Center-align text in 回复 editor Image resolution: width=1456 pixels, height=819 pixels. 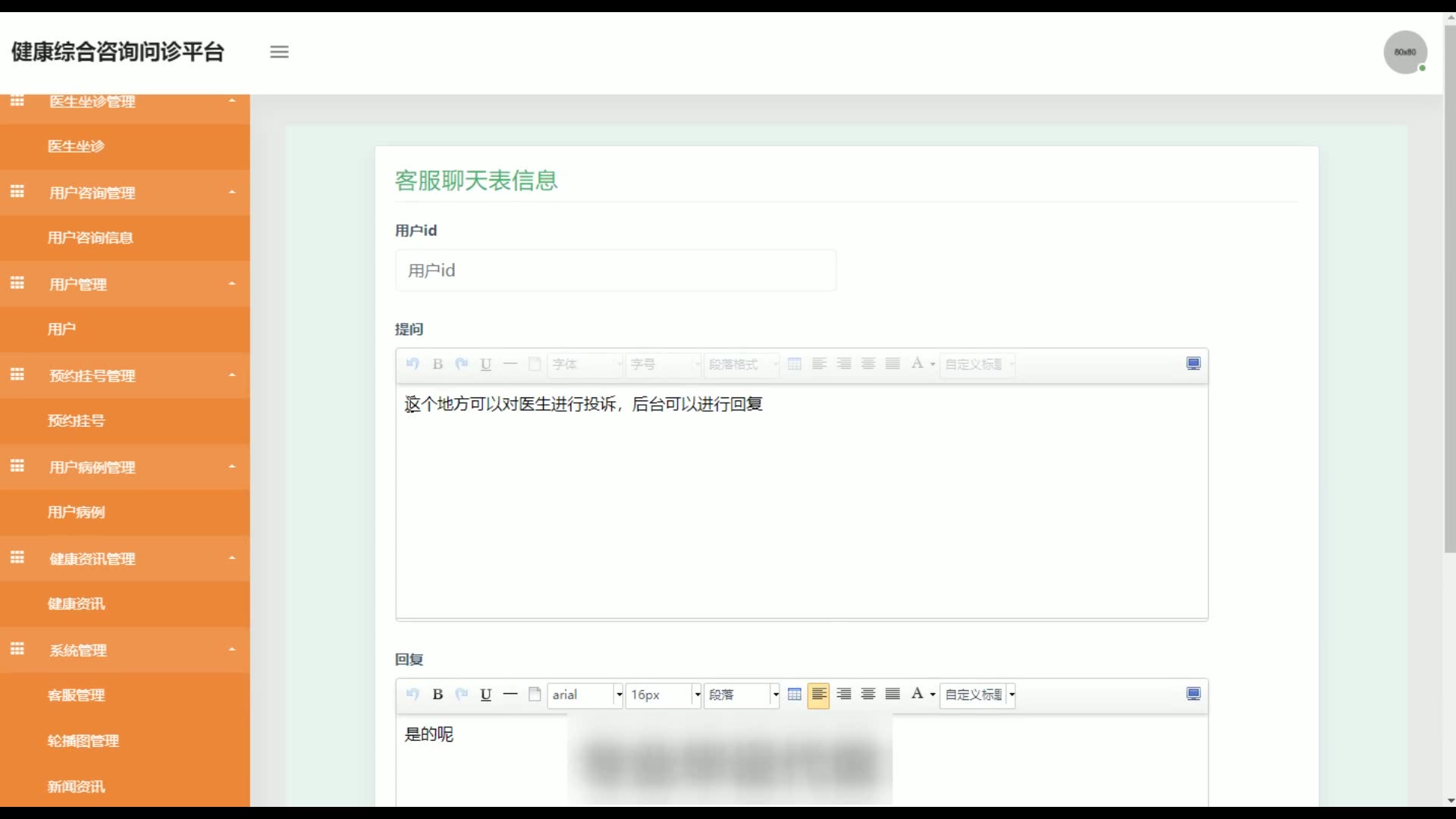point(868,695)
